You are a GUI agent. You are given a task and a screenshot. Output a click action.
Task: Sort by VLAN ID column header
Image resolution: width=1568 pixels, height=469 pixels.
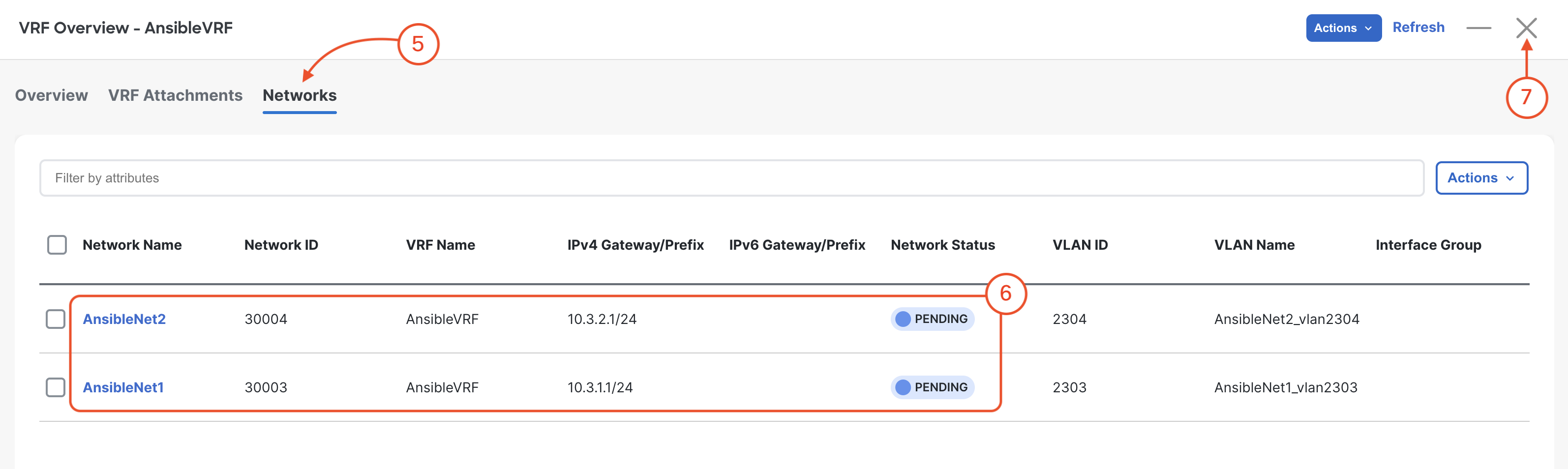pyautogui.click(x=1081, y=244)
